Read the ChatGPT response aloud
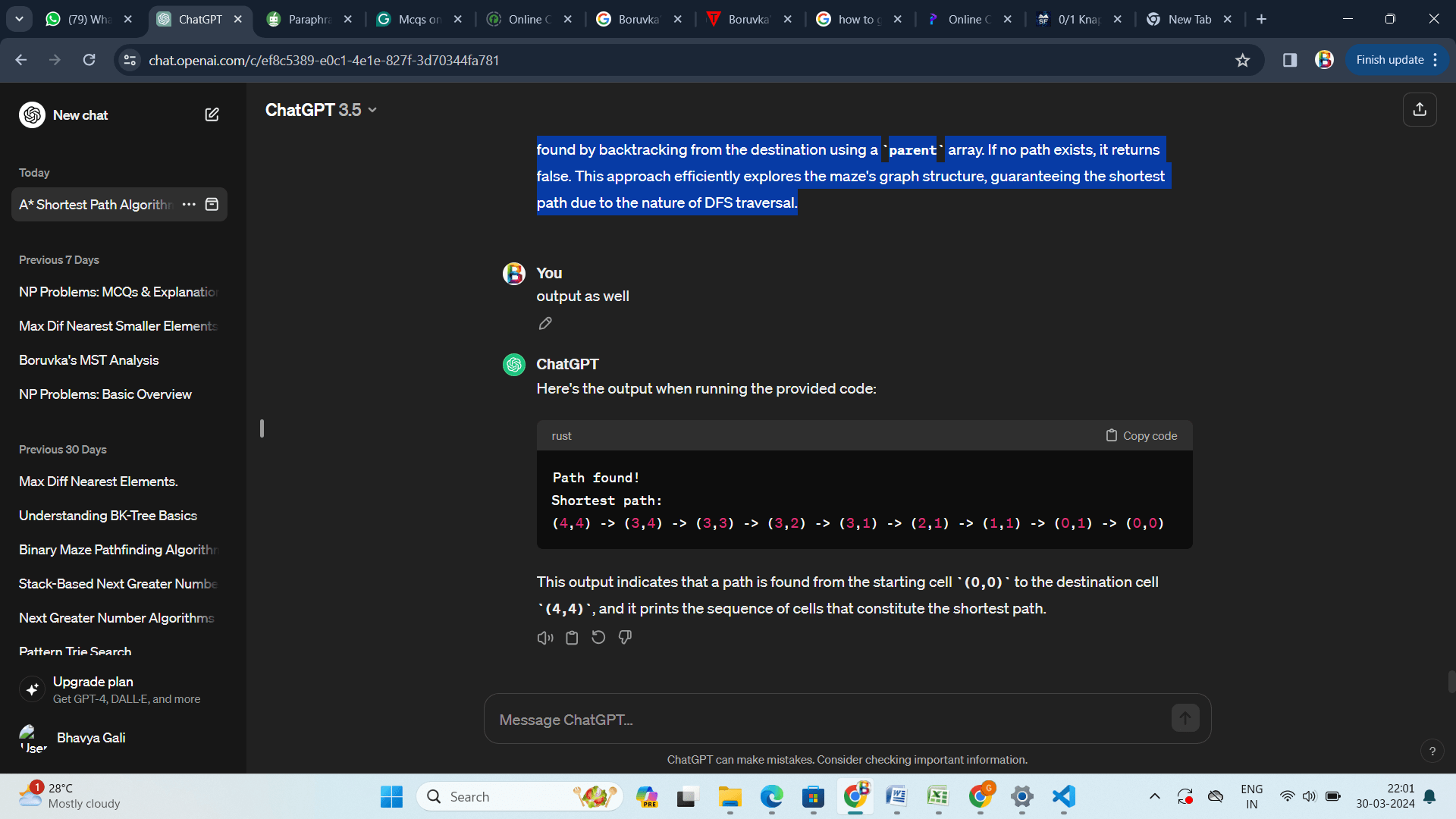The image size is (1456, 819). [545, 638]
